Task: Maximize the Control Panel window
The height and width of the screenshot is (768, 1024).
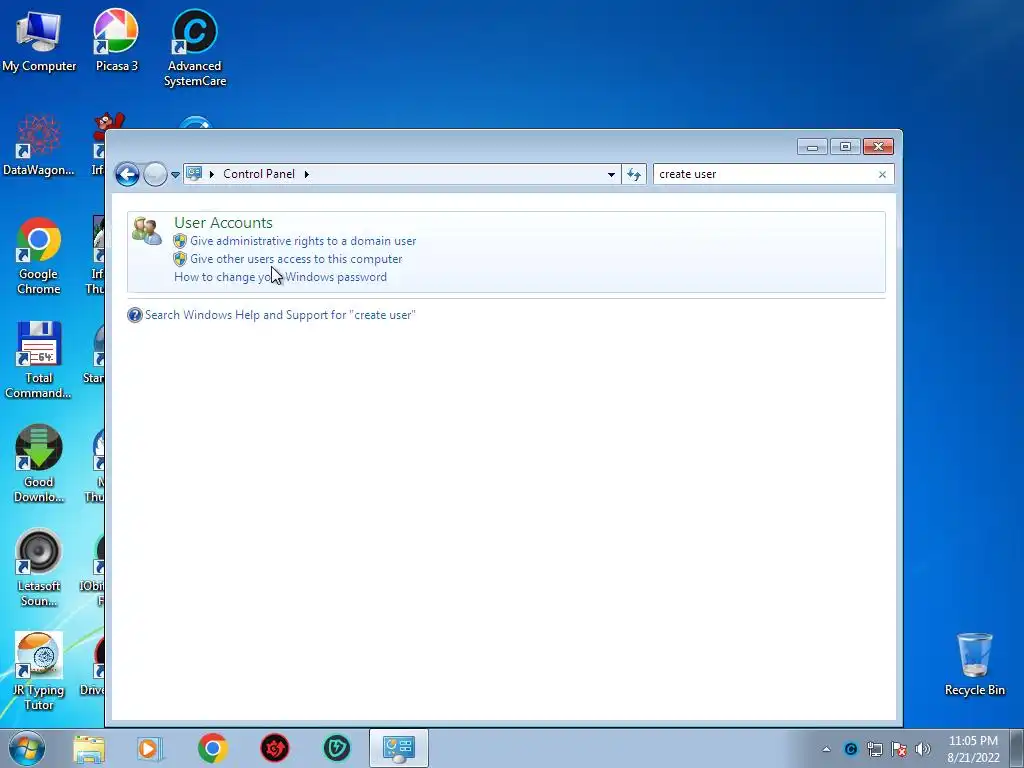Action: click(845, 146)
